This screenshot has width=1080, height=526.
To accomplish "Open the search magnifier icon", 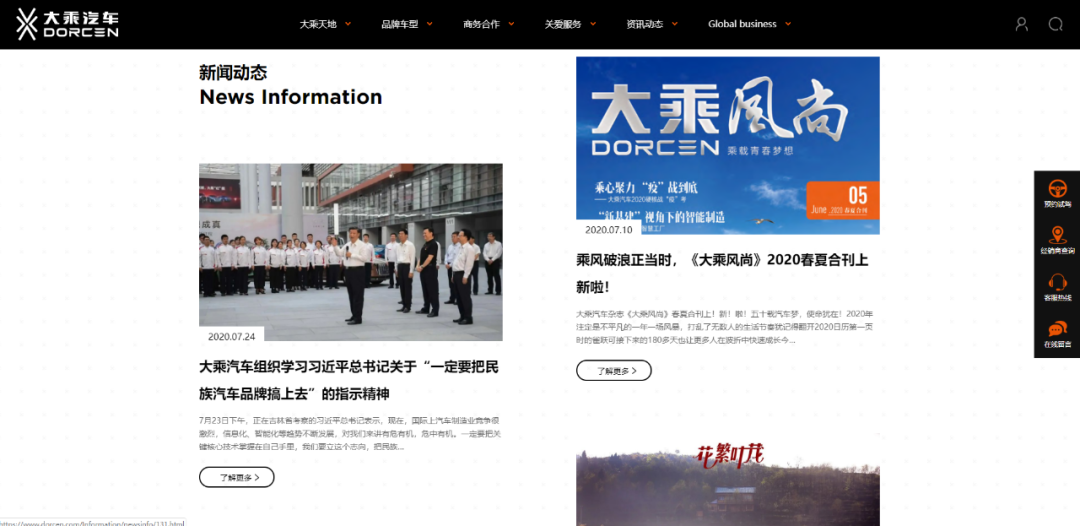I will 1055,24.
